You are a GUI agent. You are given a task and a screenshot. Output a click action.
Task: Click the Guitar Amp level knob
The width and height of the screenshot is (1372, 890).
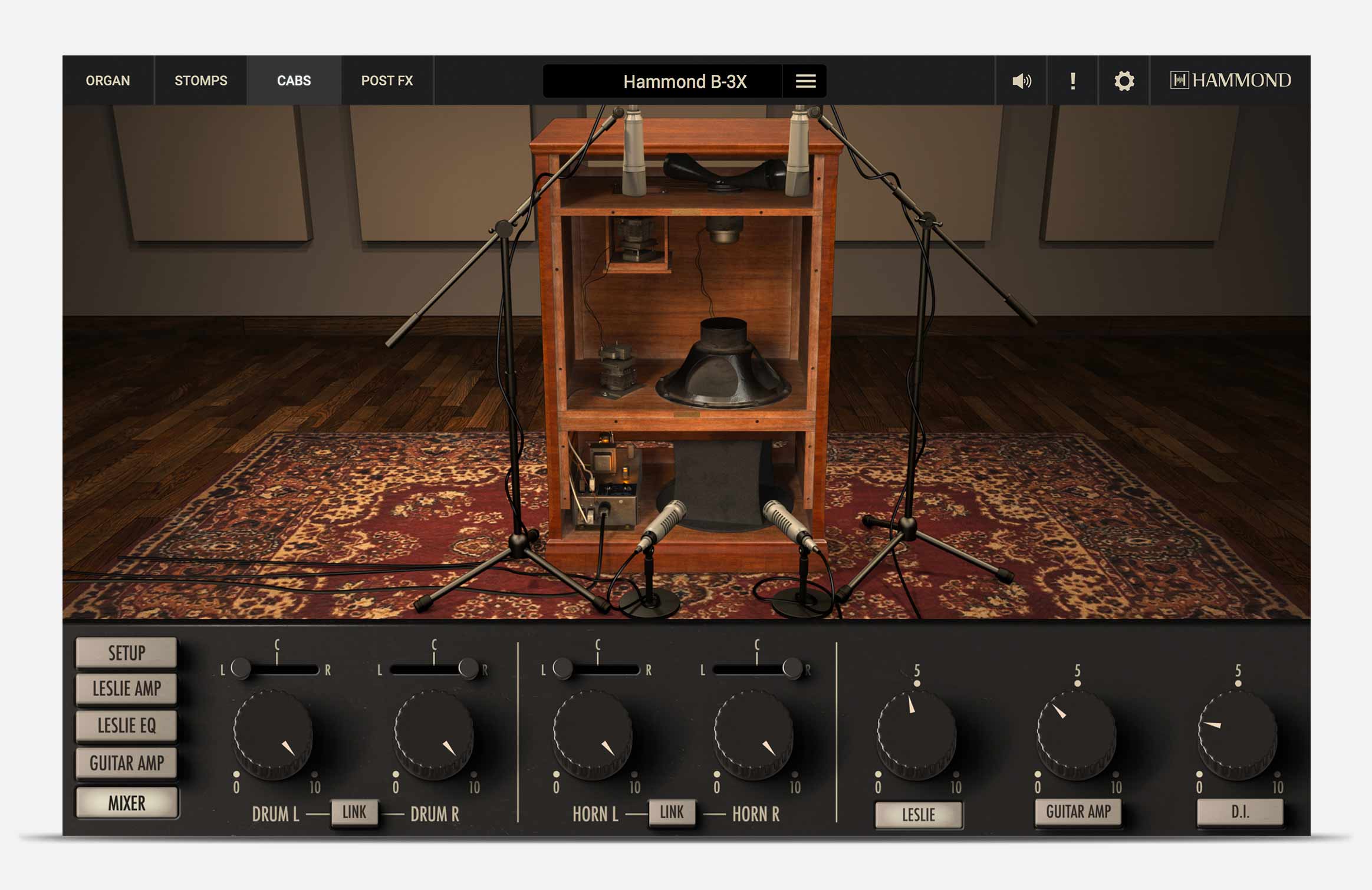pos(1077,733)
